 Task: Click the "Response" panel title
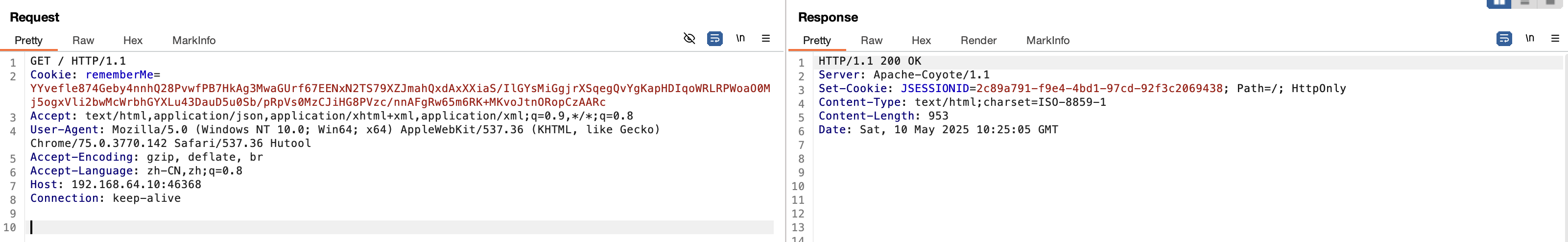tap(828, 17)
